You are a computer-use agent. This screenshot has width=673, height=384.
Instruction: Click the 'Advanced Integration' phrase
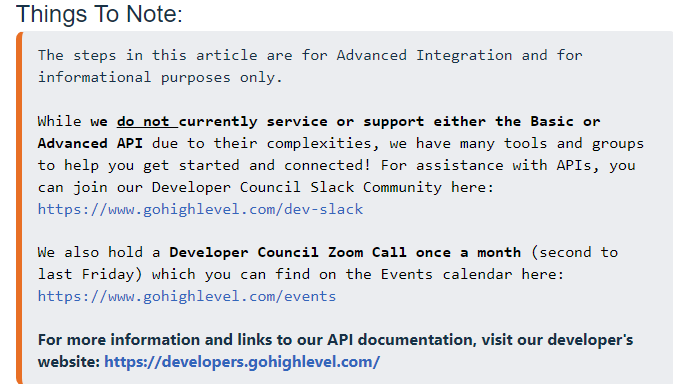424,56
